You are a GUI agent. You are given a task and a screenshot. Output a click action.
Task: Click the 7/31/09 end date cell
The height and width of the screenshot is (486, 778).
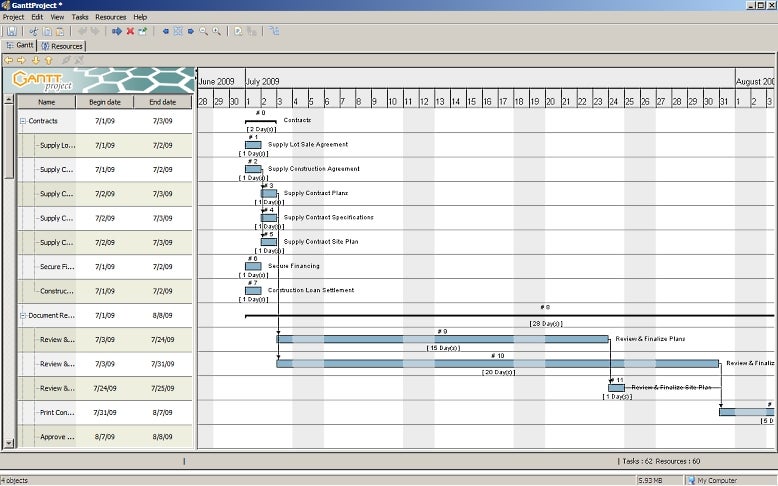coord(163,364)
